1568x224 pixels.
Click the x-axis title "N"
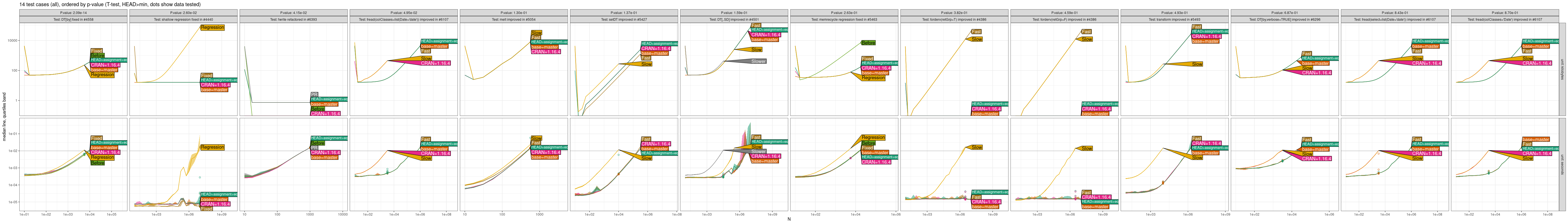789,219
